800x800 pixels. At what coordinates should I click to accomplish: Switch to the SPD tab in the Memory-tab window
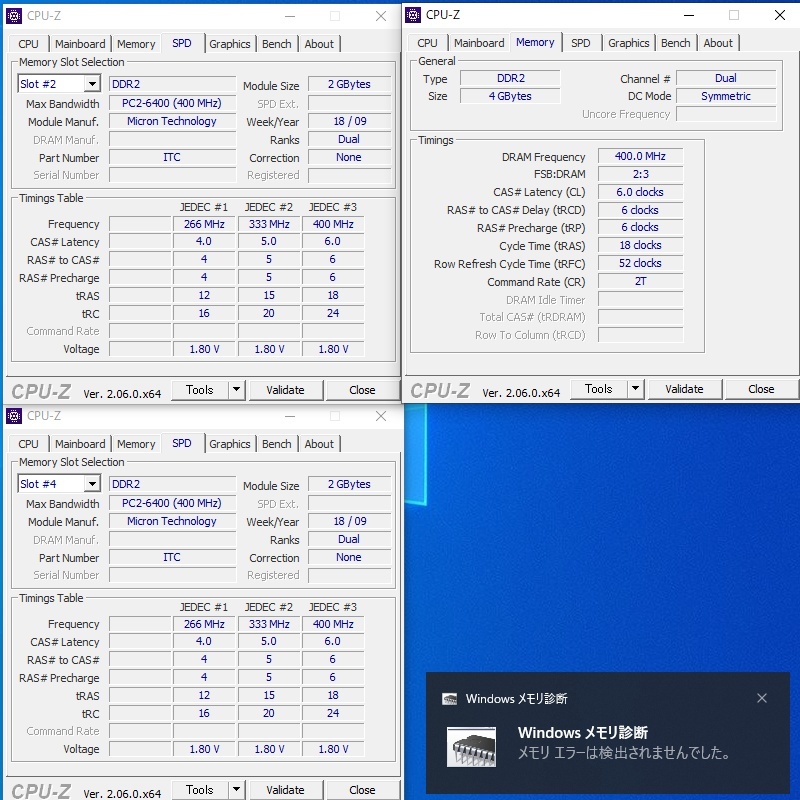tap(581, 43)
